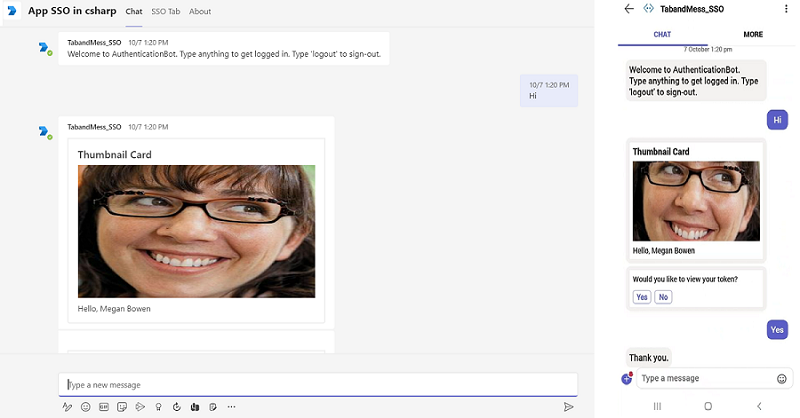Open the GIF picker
Image resolution: width=800 pixels, height=418 pixels.
pos(104,407)
